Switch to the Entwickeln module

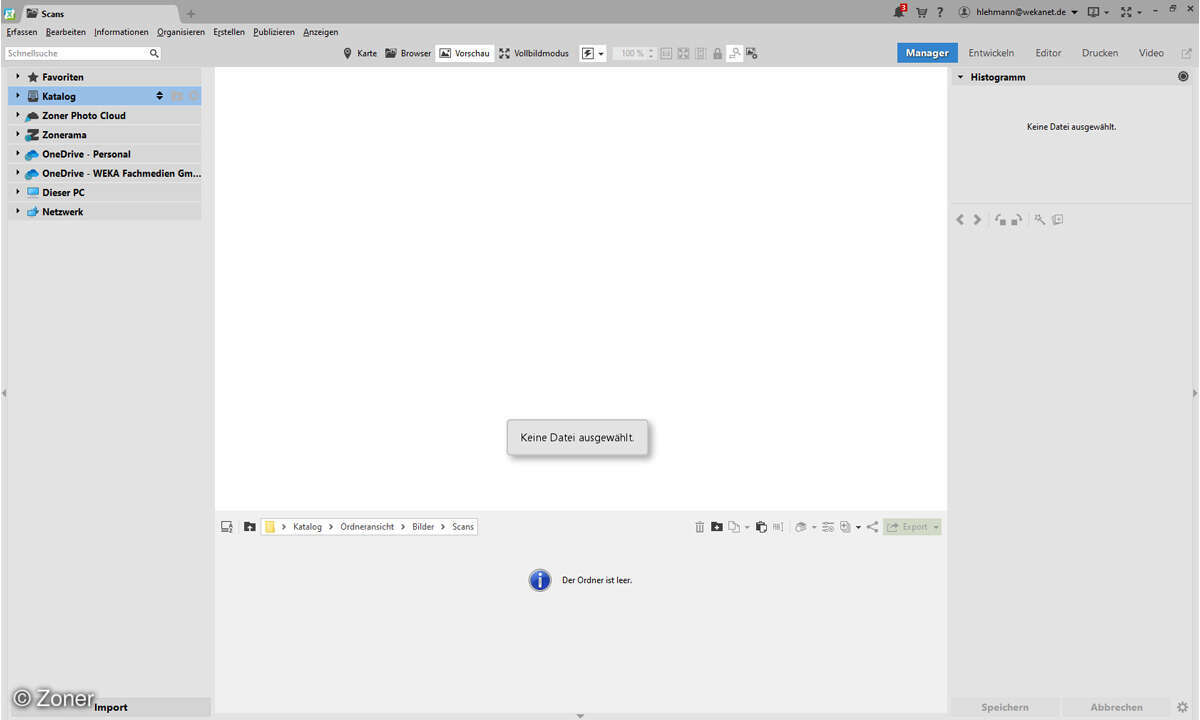click(x=991, y=53)
